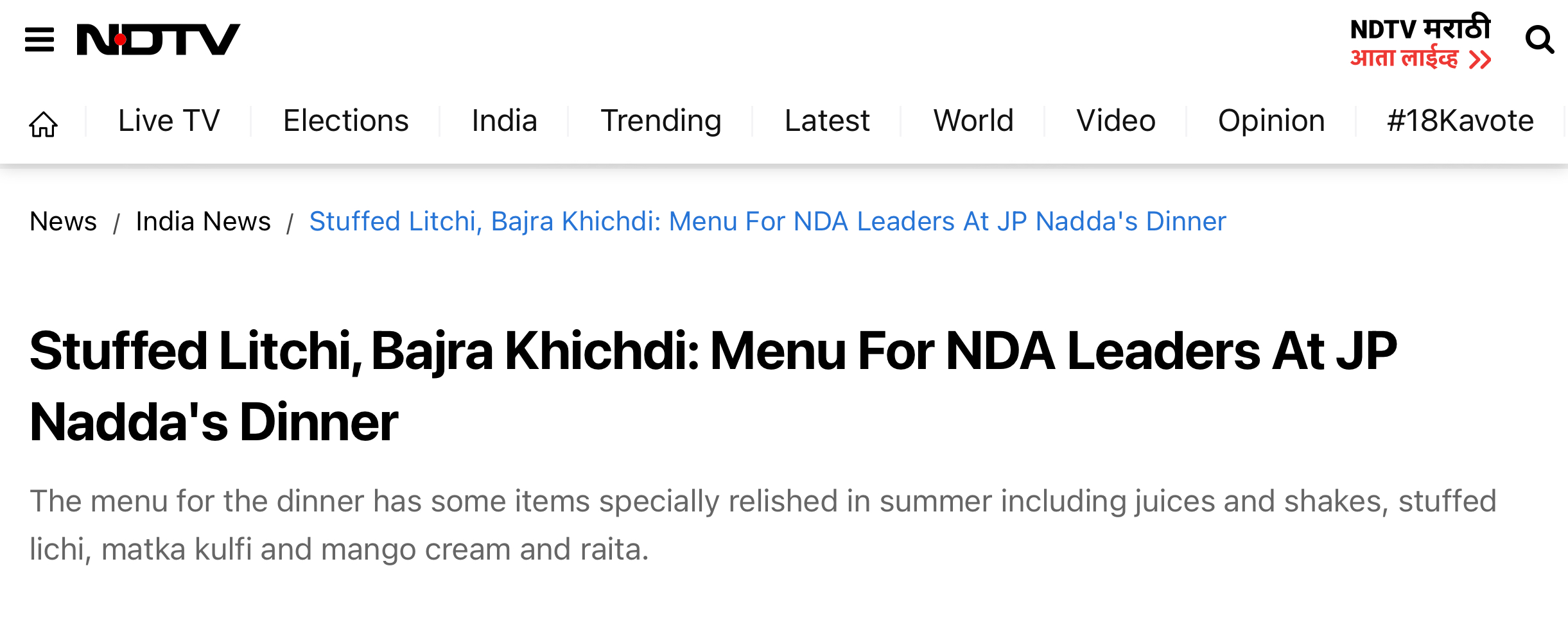Click the article headline about JP Nadda's dinner
This screenshot has width=1568, height=618.
click(x=713, y=386)
